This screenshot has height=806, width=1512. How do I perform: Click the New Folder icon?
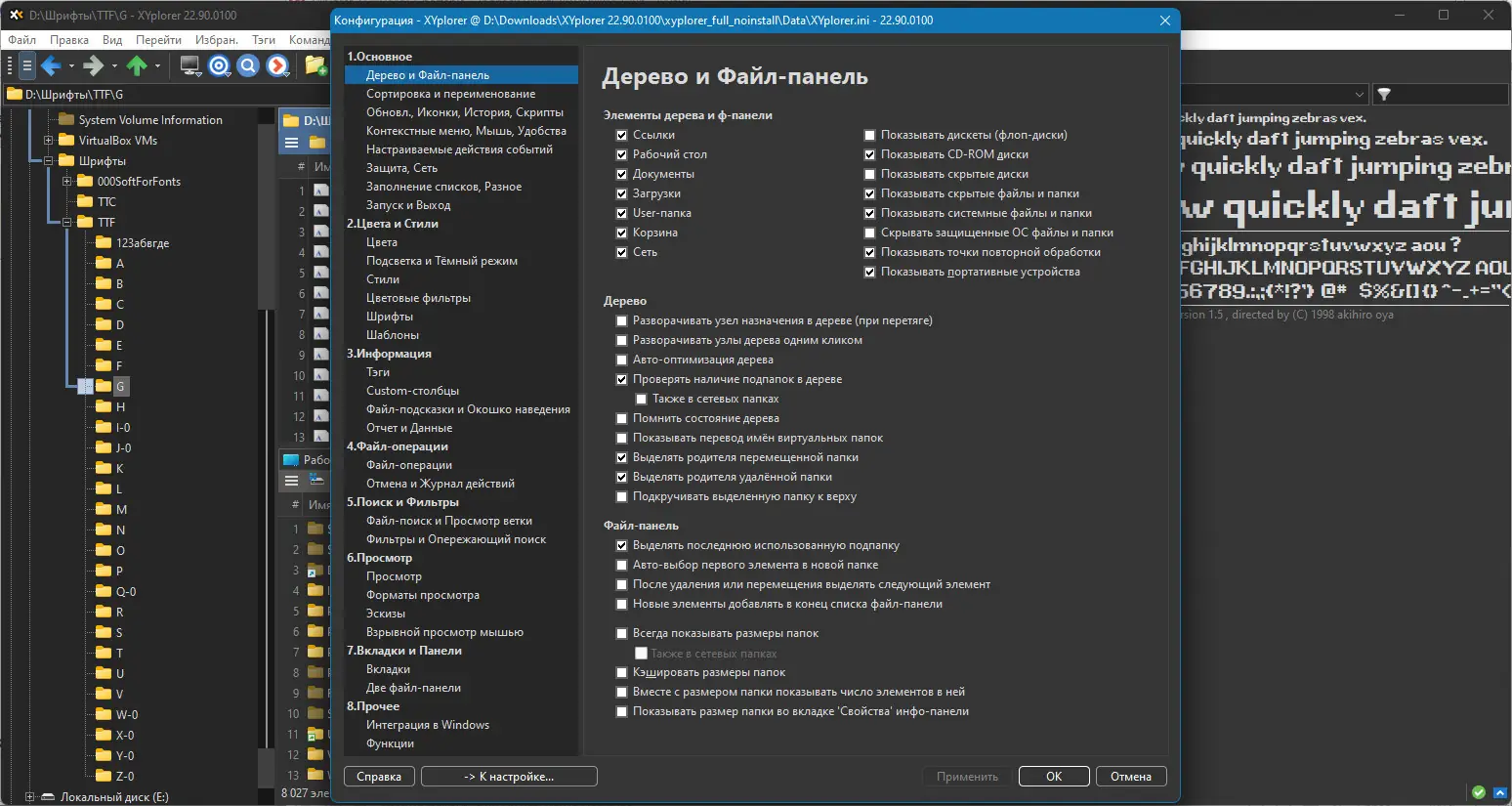pyautogui.click(x=315, y=65)
